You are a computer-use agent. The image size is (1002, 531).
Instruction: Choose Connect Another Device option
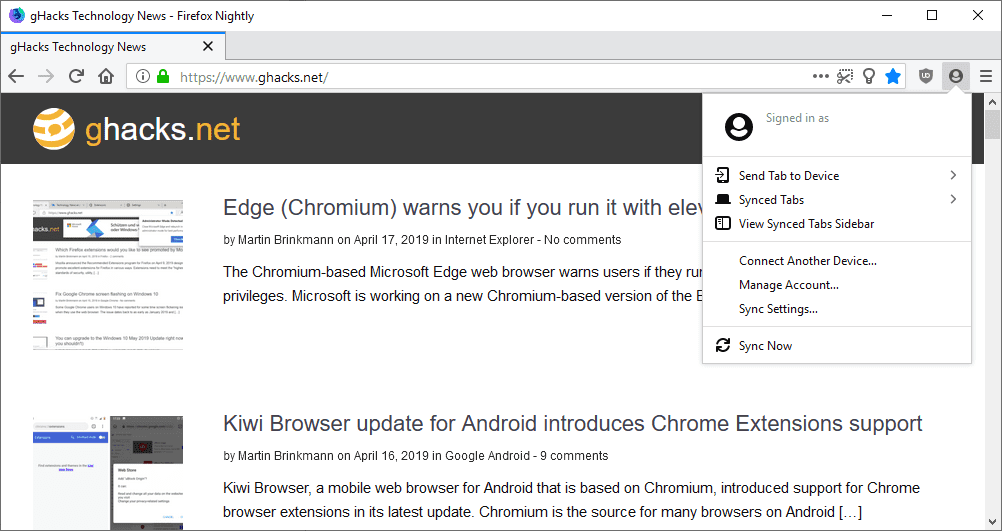(807, 261)
